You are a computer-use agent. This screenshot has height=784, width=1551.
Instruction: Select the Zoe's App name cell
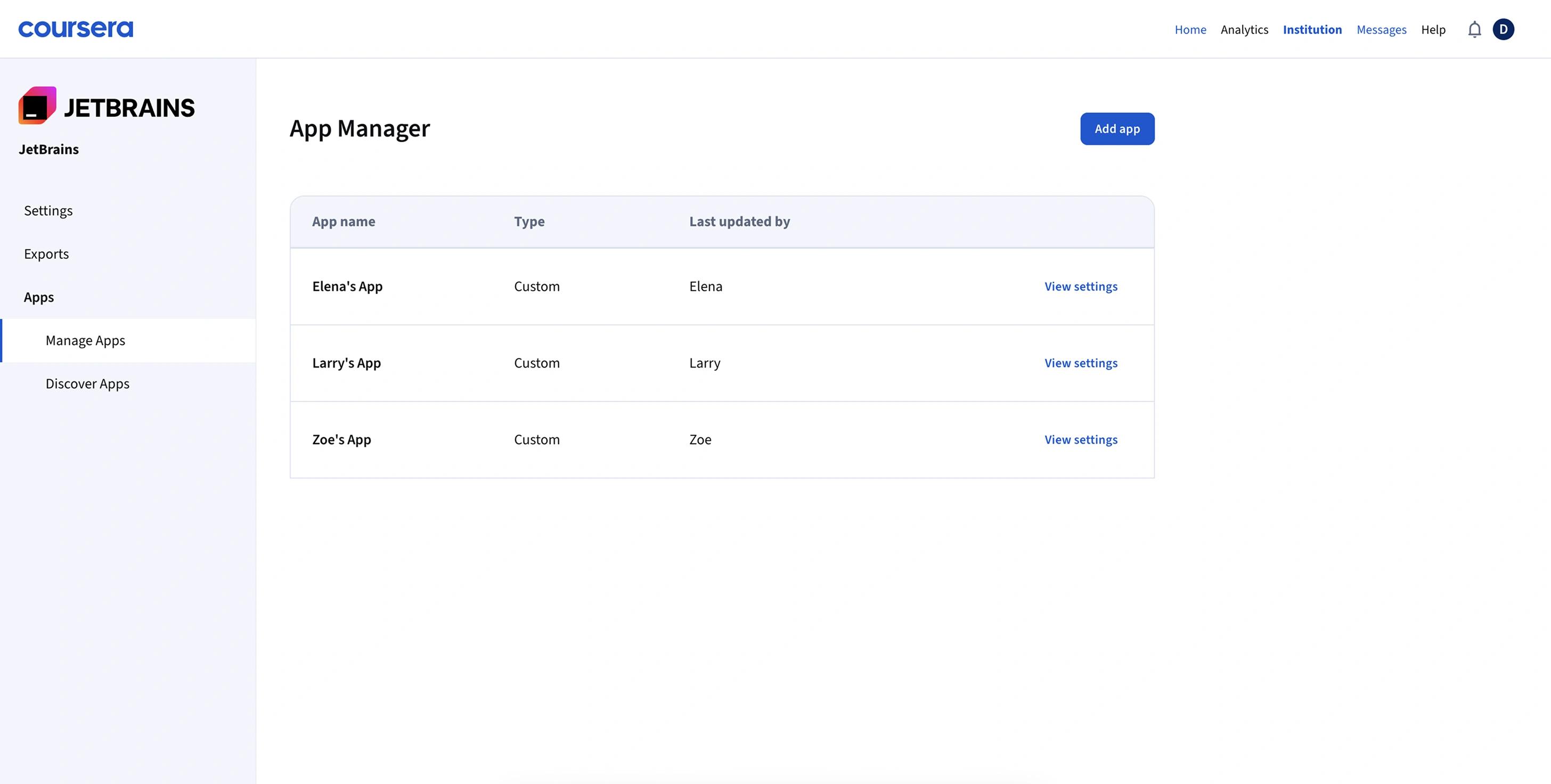pyautogui.click(x=341, y=439)
